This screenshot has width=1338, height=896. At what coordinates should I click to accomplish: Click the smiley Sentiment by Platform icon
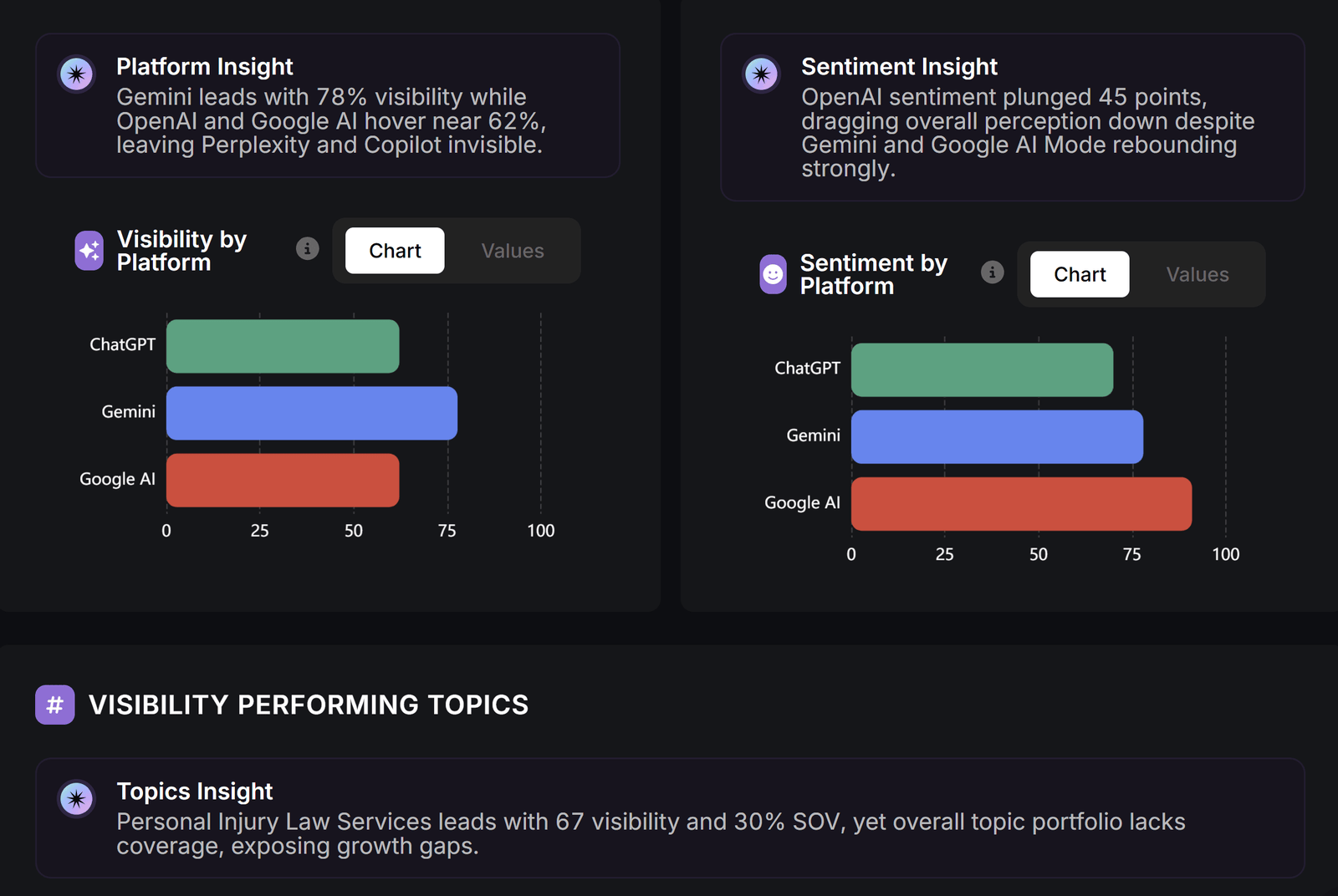(x=774, y=274)
